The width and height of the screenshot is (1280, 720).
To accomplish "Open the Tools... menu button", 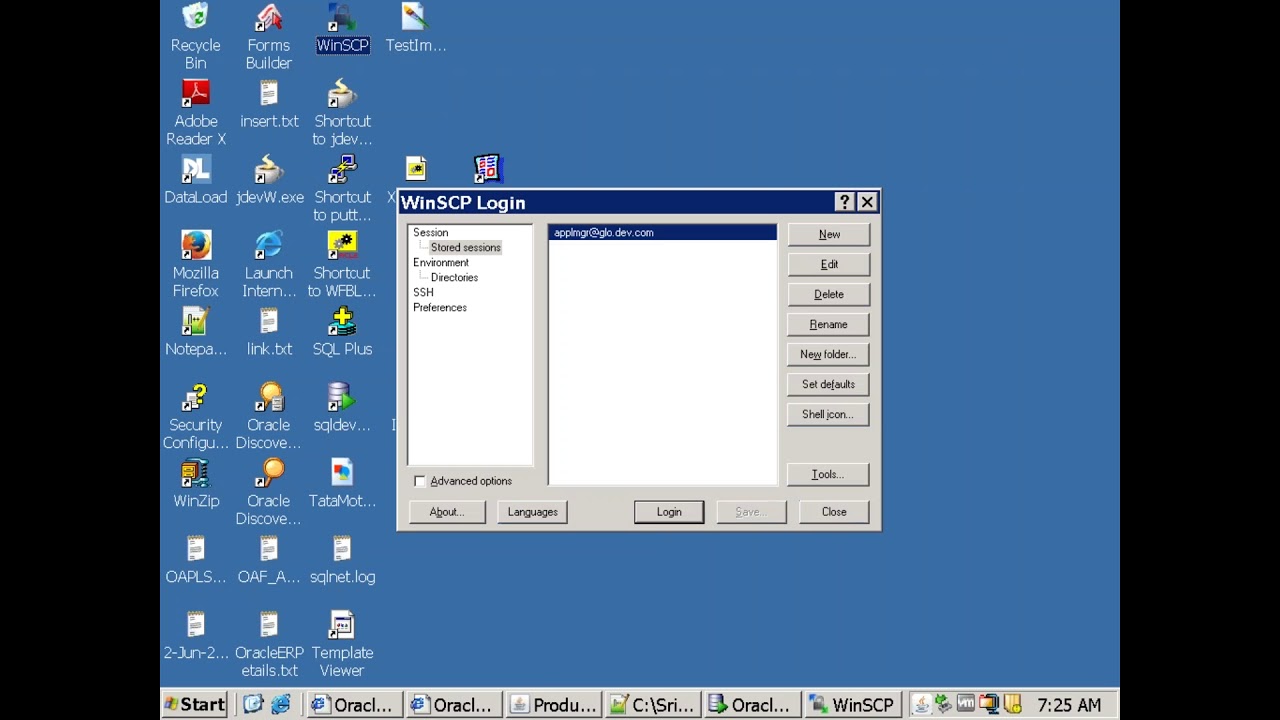I will (x=829, y=474).
